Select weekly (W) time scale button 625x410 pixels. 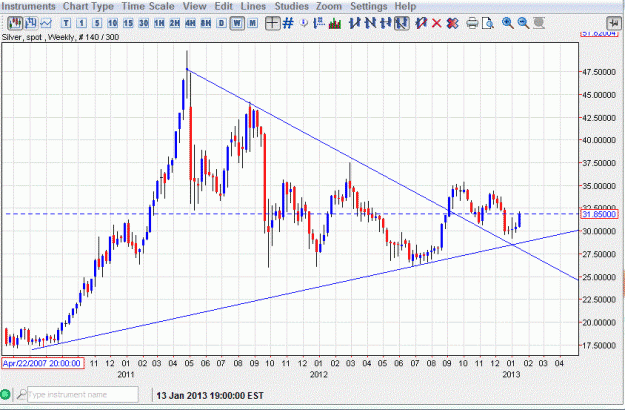237,23
